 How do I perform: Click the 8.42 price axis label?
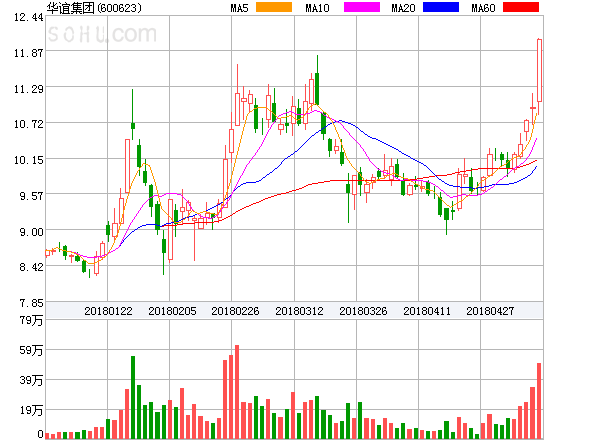coord(31,267)
